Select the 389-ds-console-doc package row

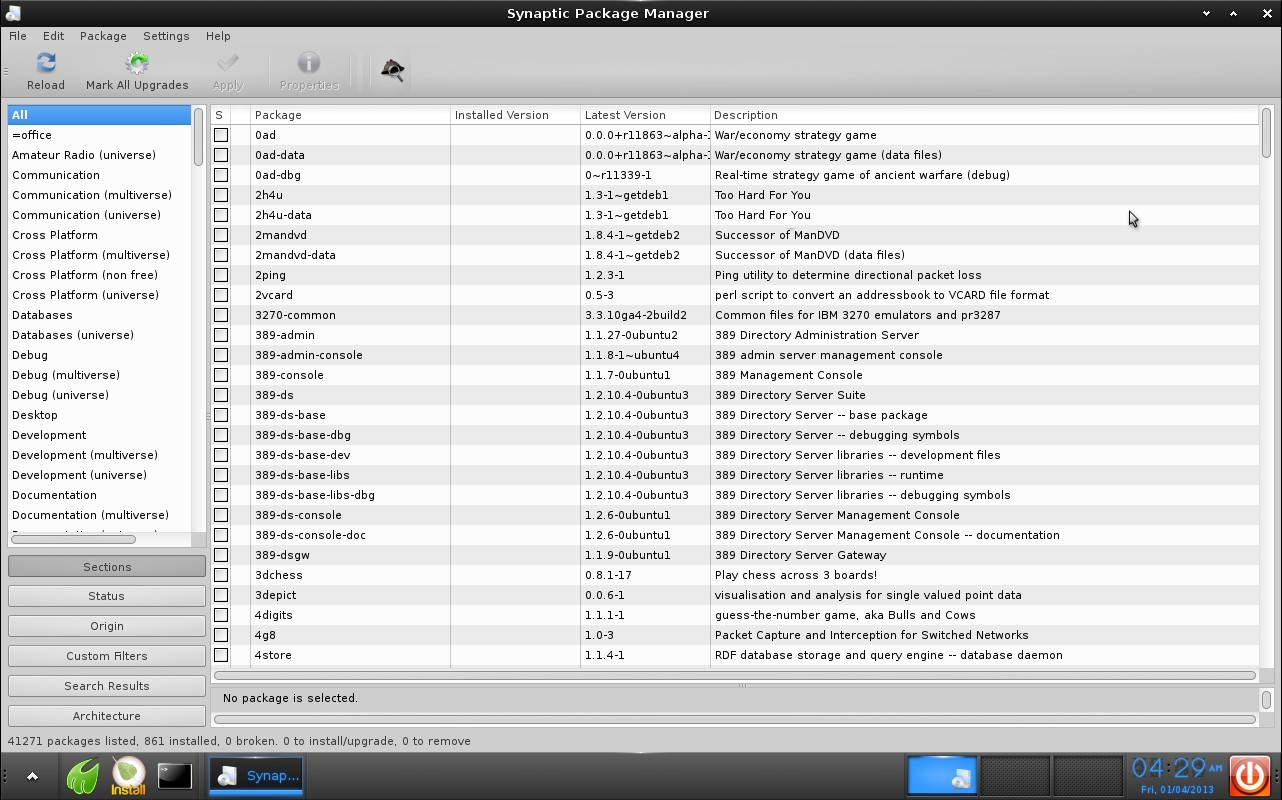point(734,535)
